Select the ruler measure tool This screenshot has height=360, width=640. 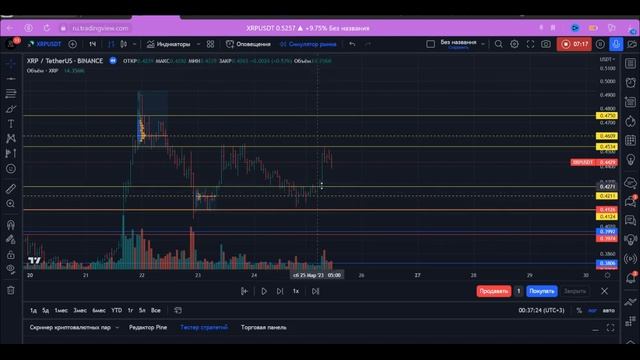pyautogui.click(x=11, y=189)
